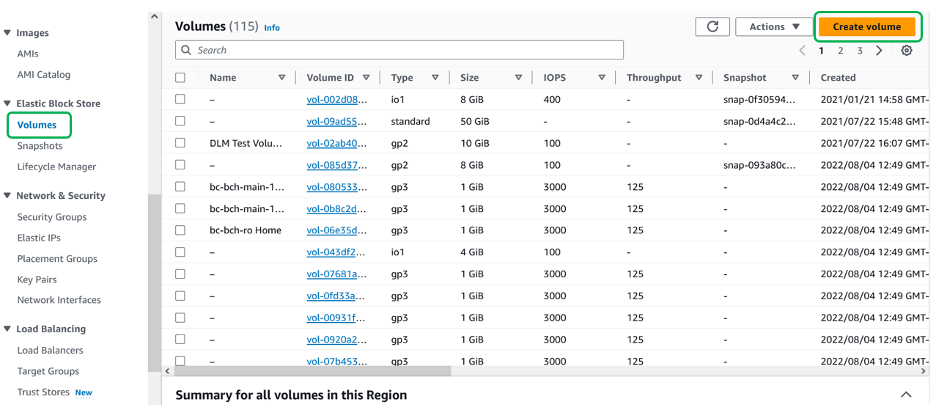Open Key Pairs in sidebar
This screenshot has height=414, width=936.
(x=36, y=279)
